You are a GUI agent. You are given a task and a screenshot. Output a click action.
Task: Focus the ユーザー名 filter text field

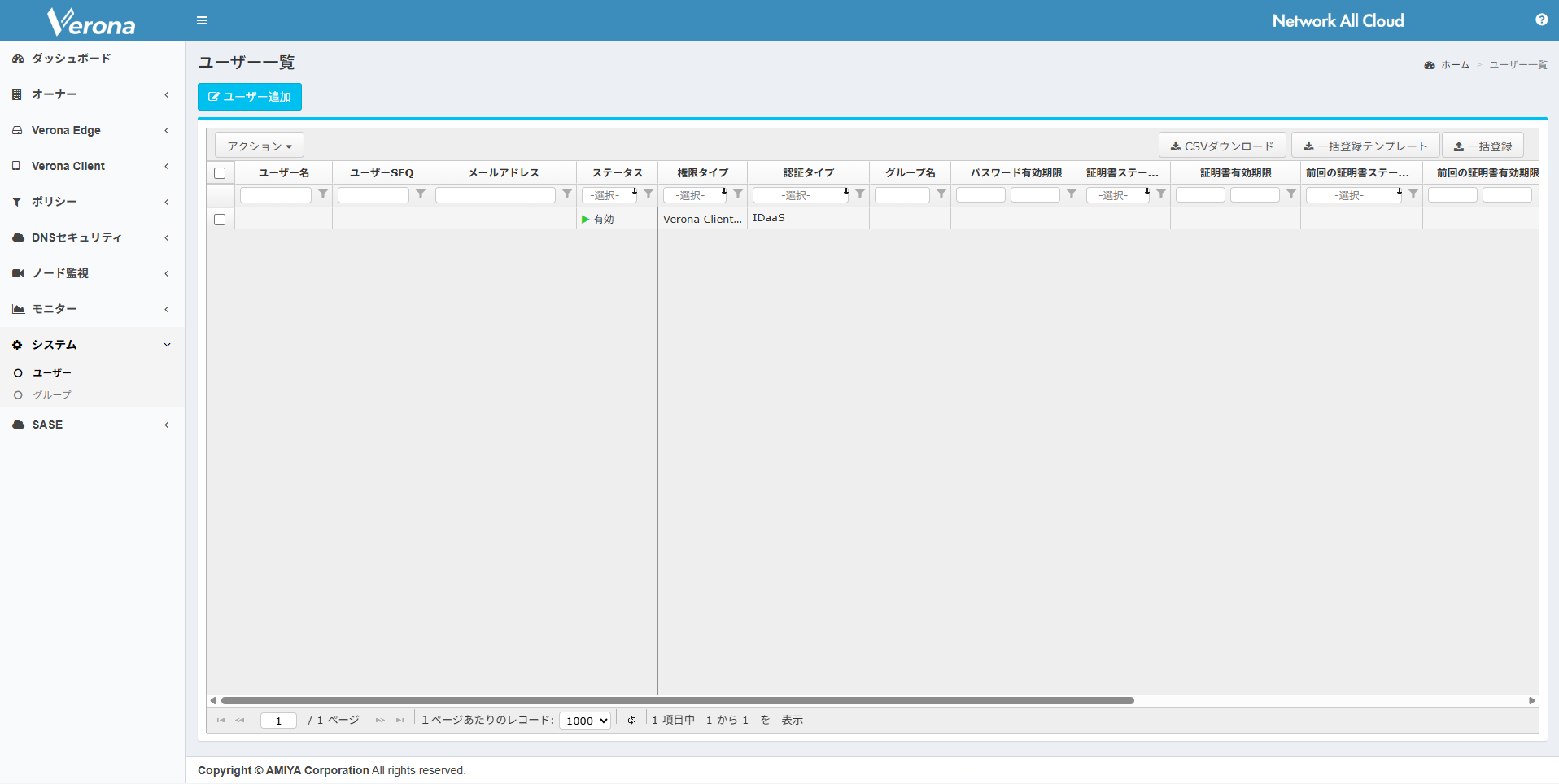pyautogui.click(x=276, y=195)
